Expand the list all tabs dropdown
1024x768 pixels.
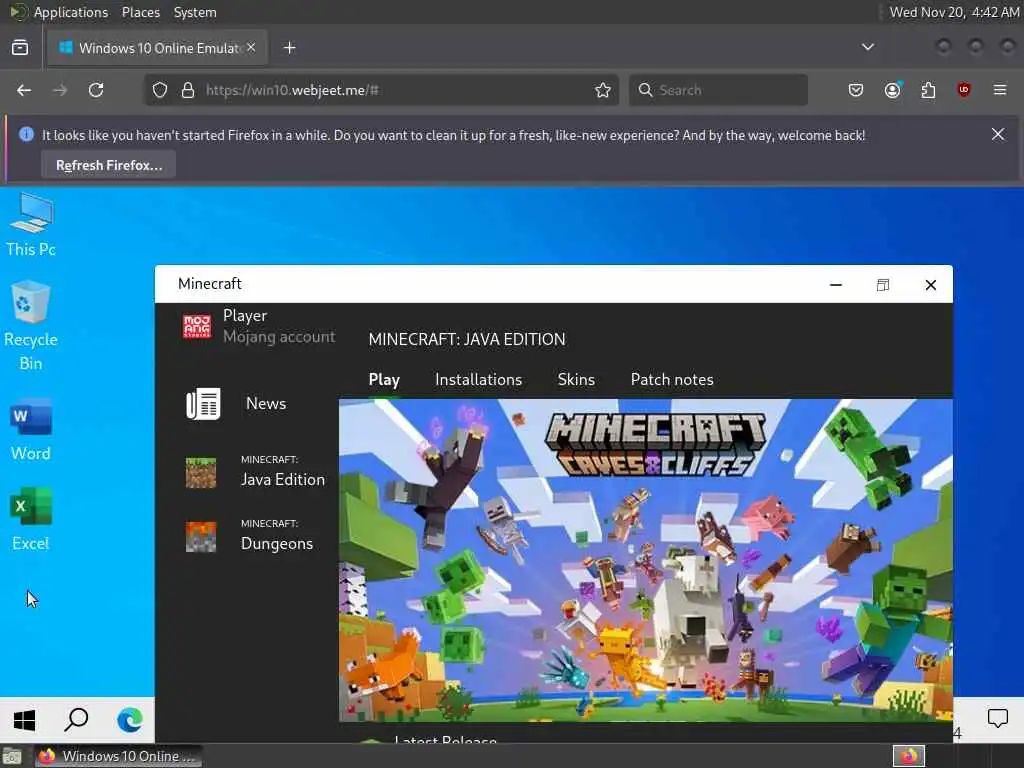pyautogui.click(x=868, y=47)
